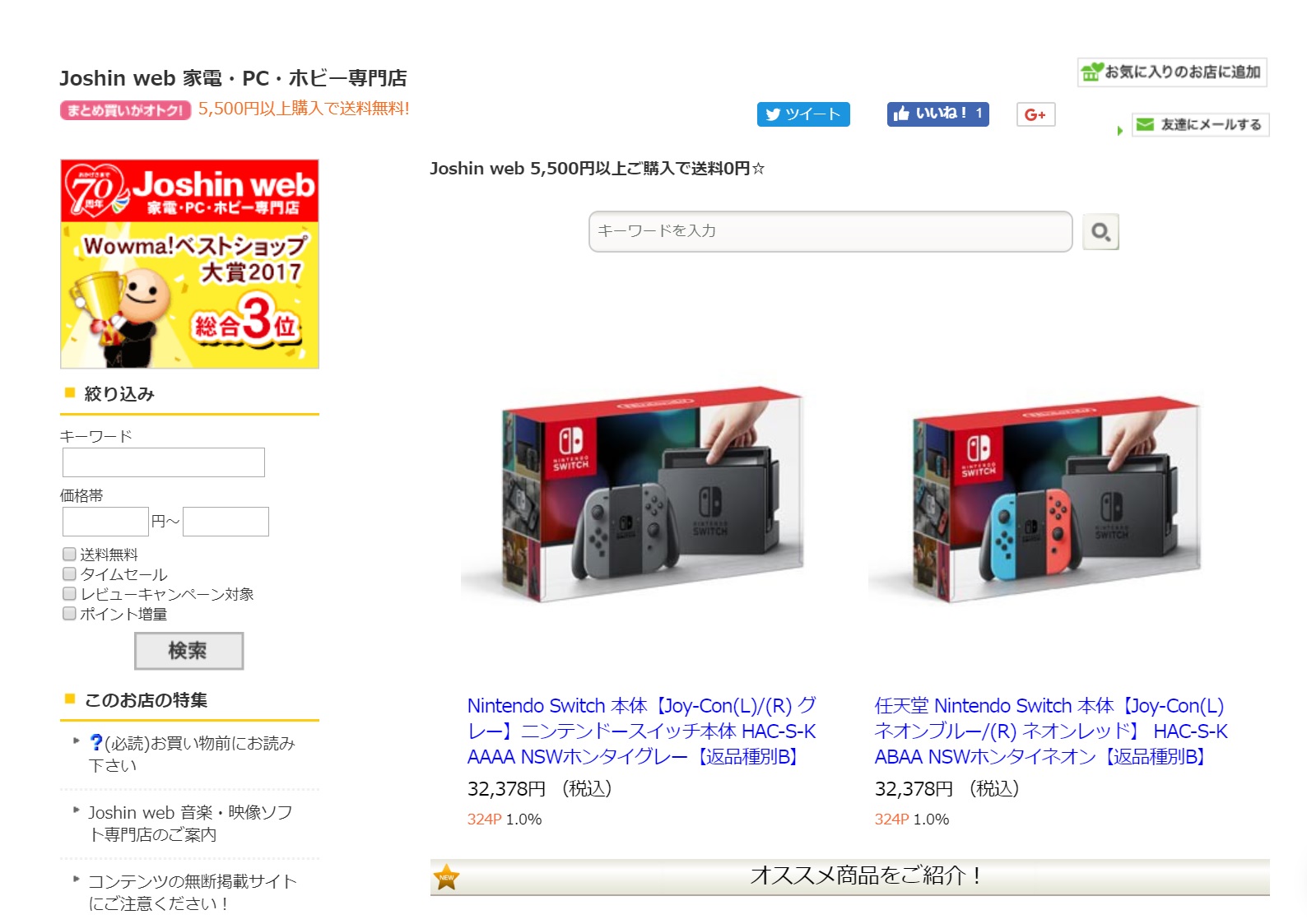
Task: Click the Twitter tweet share button
Action: click(803, 114)
